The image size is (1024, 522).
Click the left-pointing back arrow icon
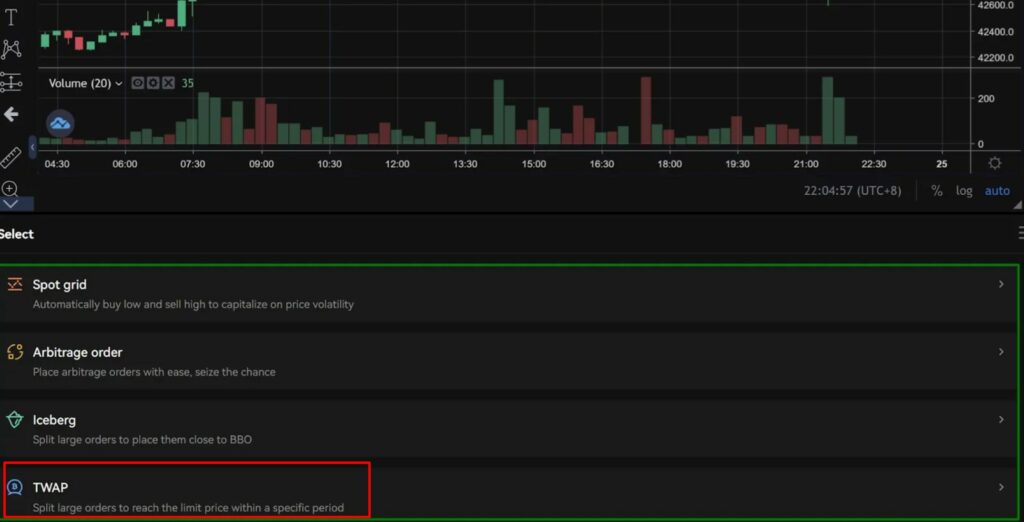(11, 115)
